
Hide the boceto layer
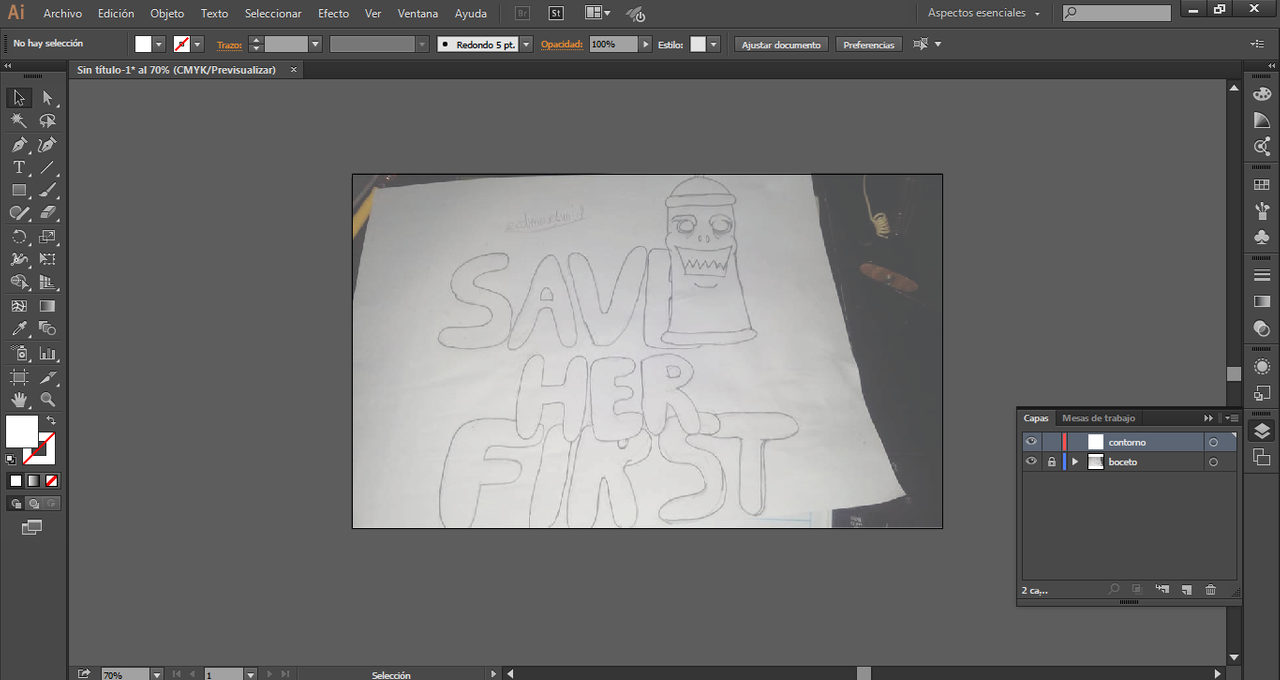[1031, 462]
